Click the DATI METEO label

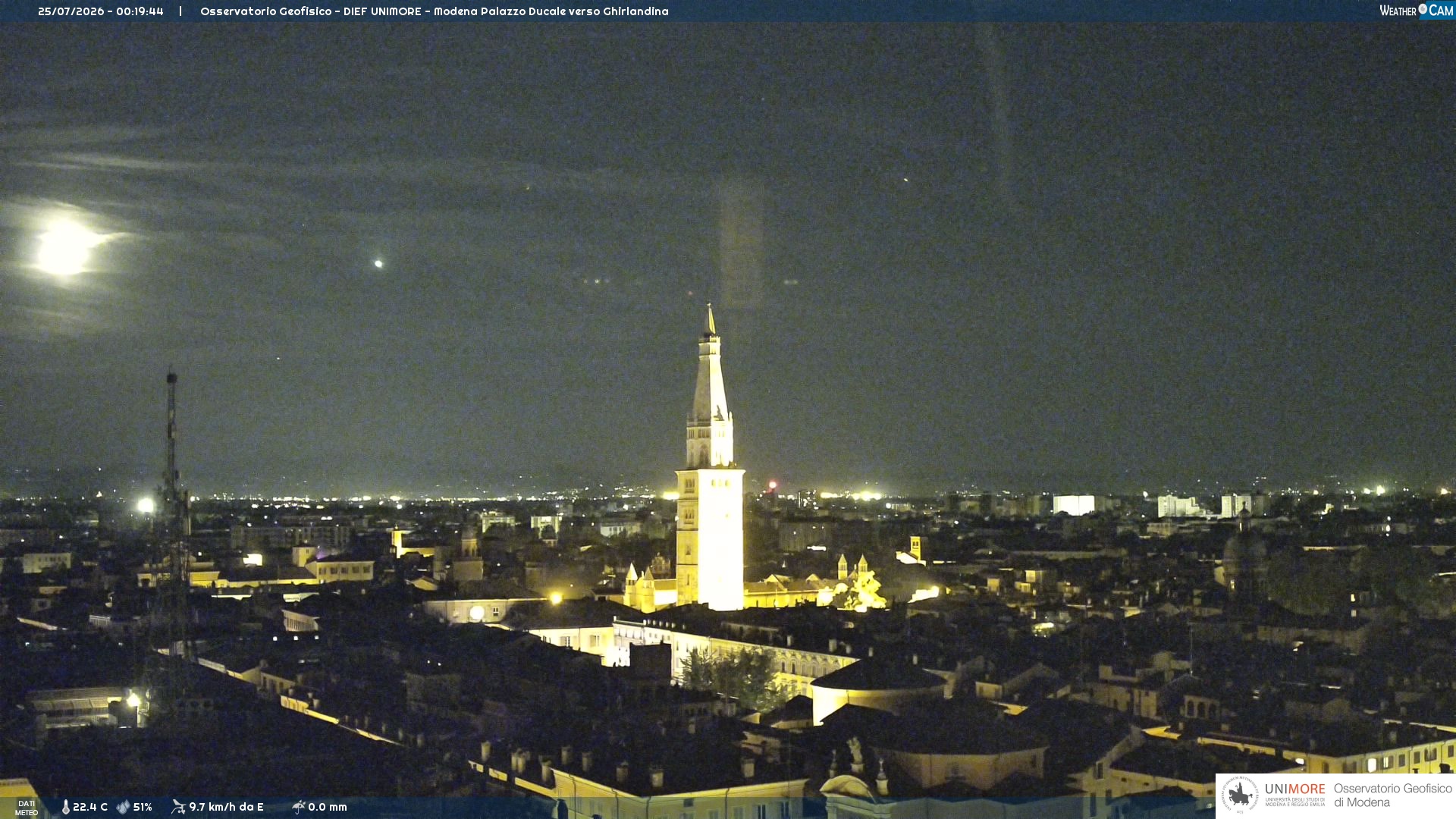click(27, 808)
